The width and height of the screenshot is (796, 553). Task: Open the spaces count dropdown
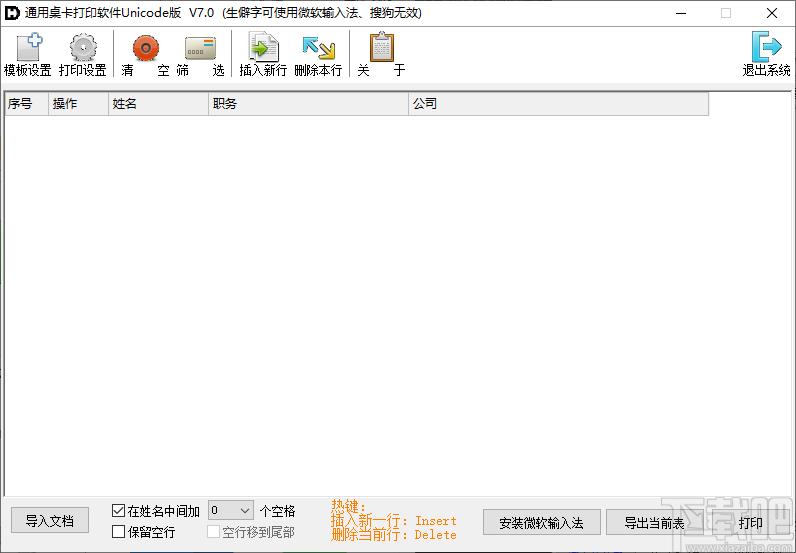tap(231, 510)
